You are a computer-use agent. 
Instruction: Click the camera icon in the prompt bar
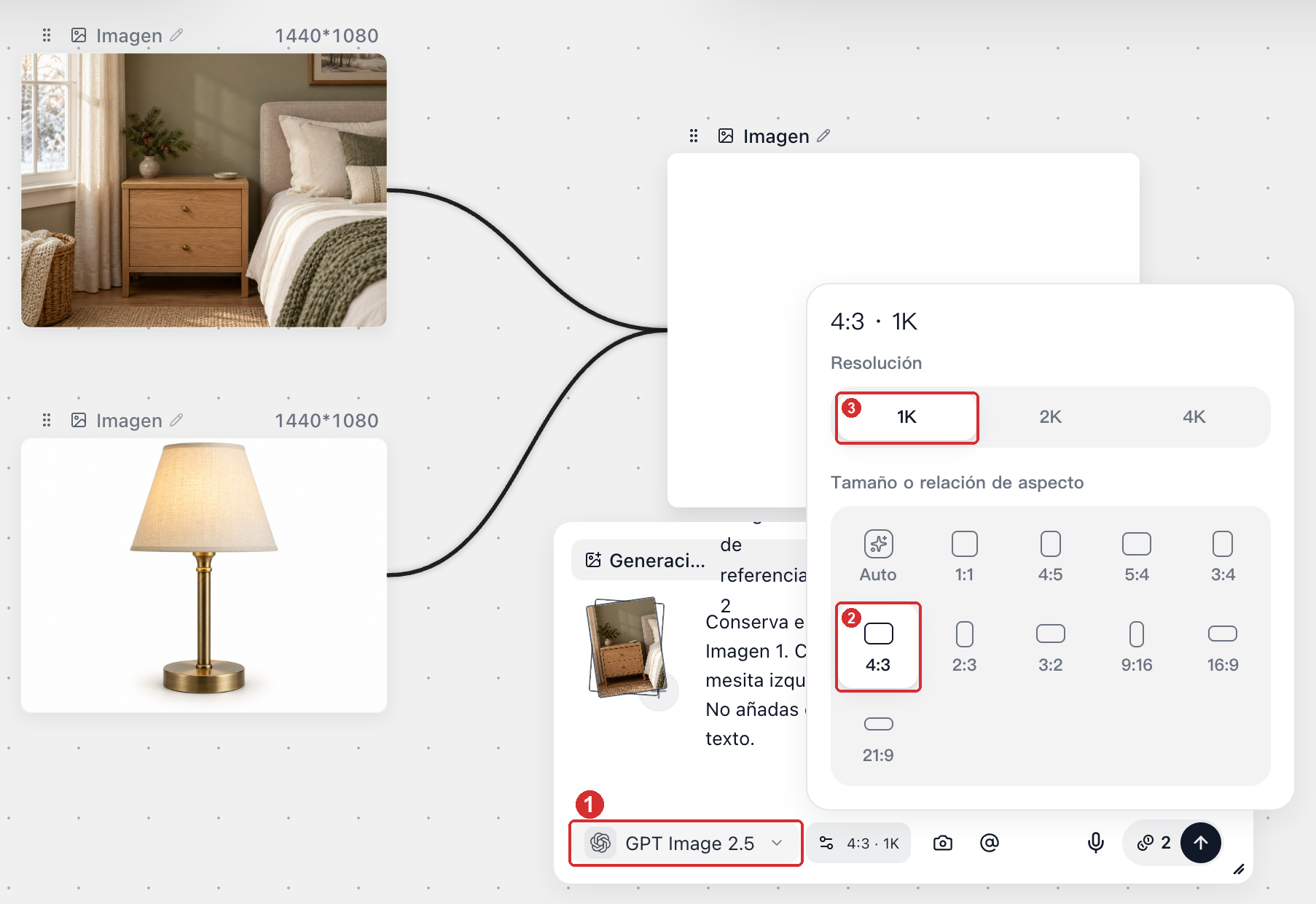click(943, 843)
